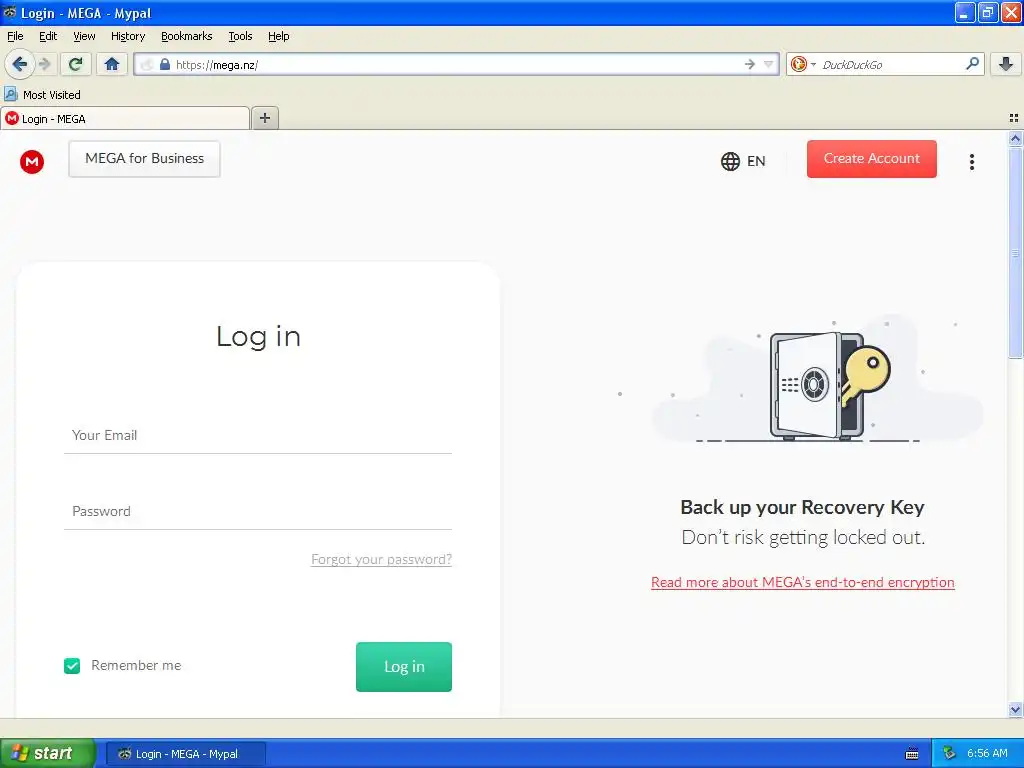Image resolution: width=1024 pixels, height=768 pixels.
Task: Reload the page with the refresh icon
Action: tap(76, 64)
